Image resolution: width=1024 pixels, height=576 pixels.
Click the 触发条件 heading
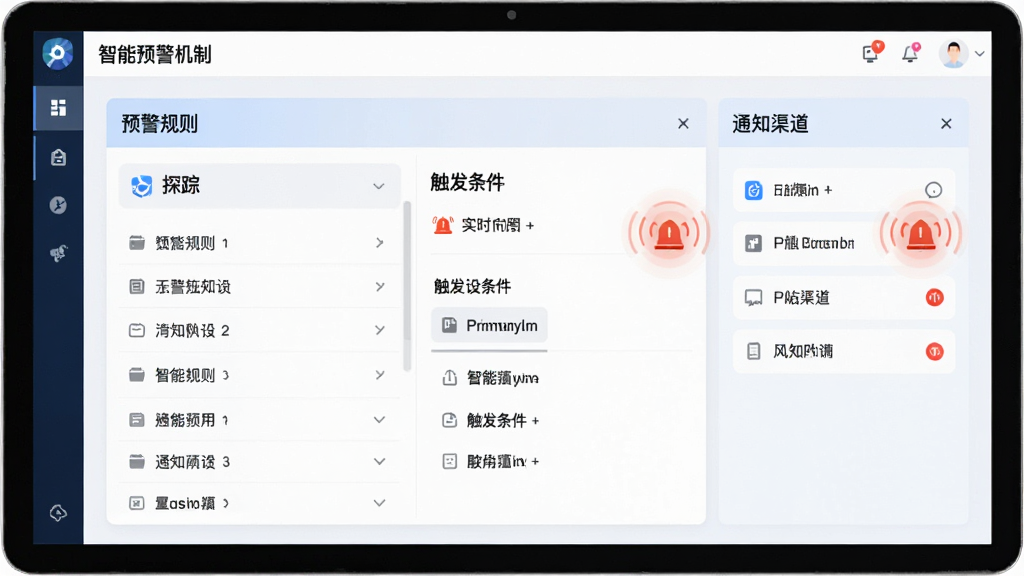pos(467,182)
